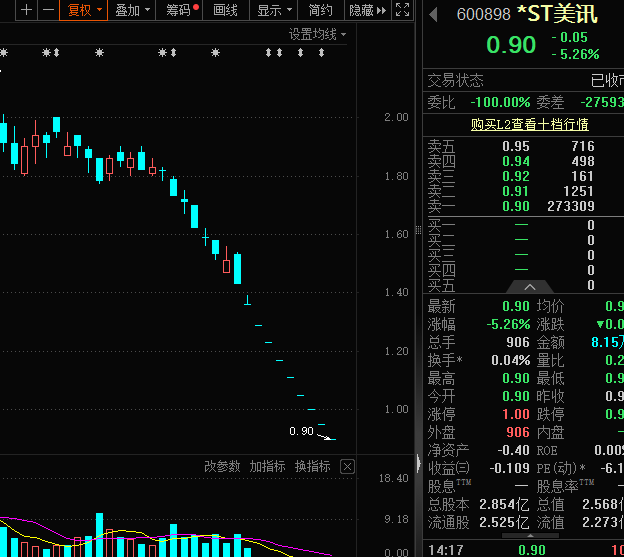624x557 pixels.
Task: Click 改参数 to modify indicator parameters
Action: coord(222,467)
